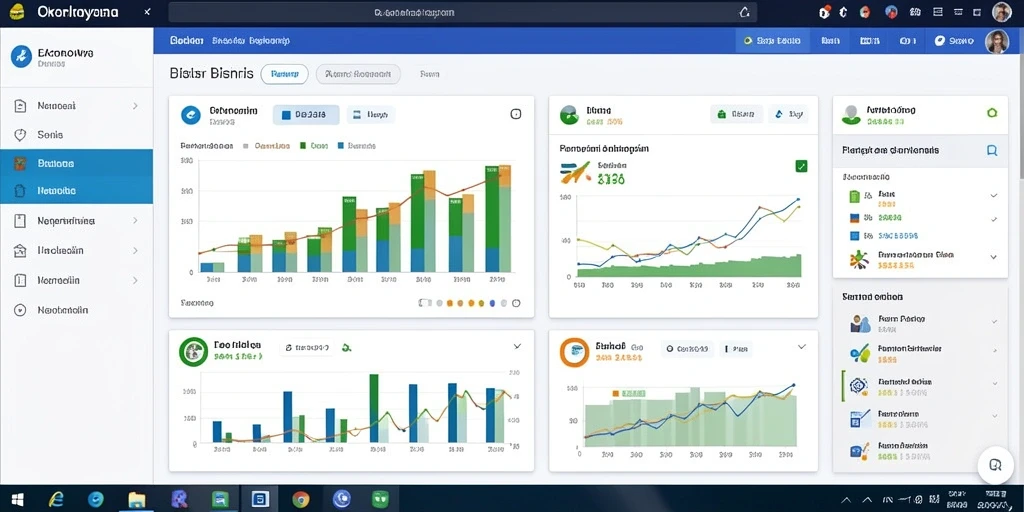Viewport: 1024px width, 512px height.
Task: Click the red face extension icon in the browser toolbar
Action: click(x=865, y=12)
